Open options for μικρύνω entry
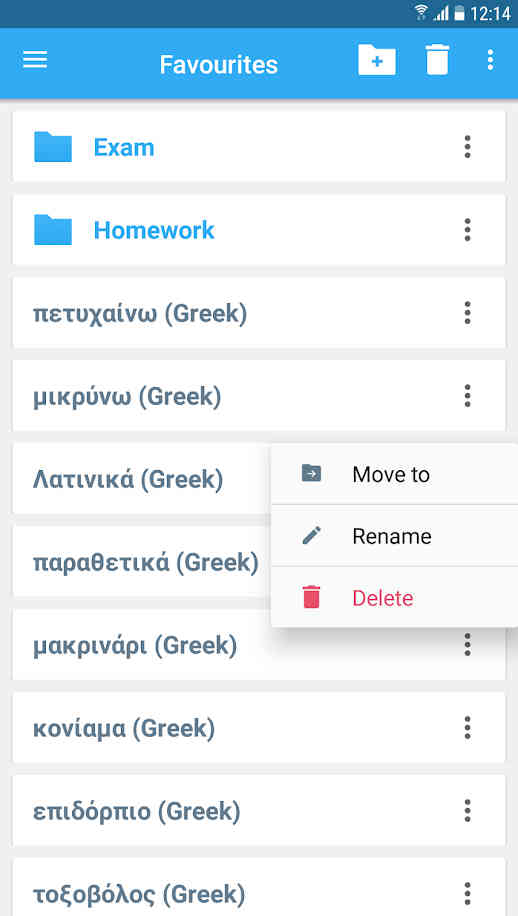Screen dimensions: 518x916 click(x=467, y=396)
